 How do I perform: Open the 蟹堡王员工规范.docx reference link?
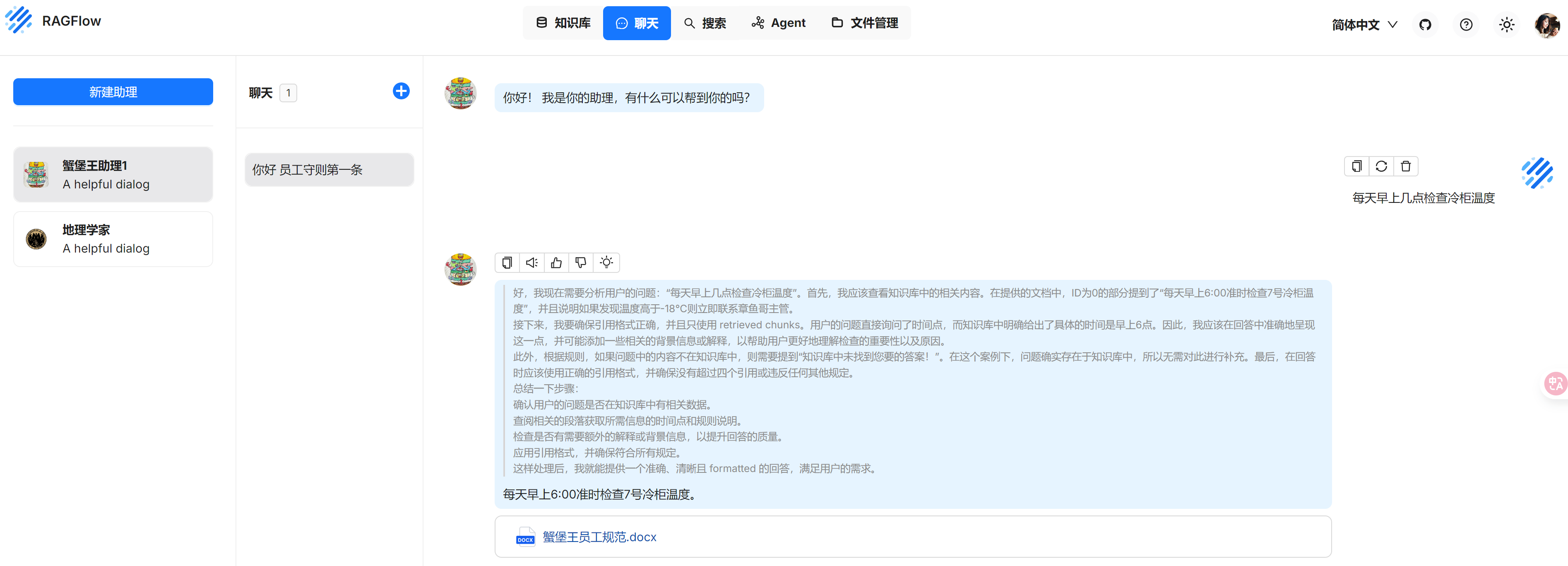[599, 537]
